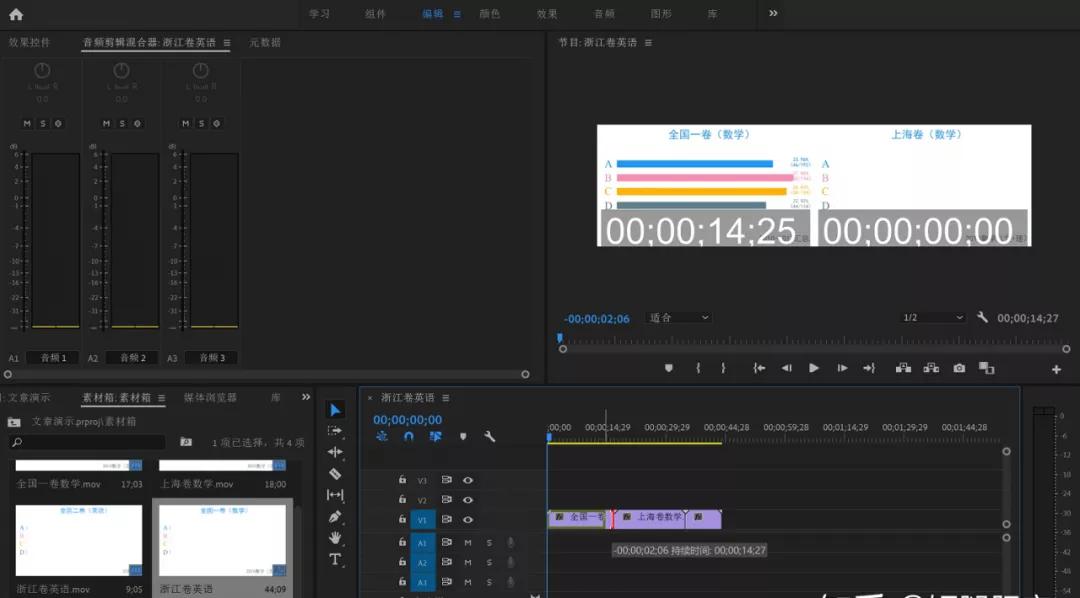This screenshot has width=1080, height=598.
Task: Solo audio track A1 with the S button
Action: point(489,541)
